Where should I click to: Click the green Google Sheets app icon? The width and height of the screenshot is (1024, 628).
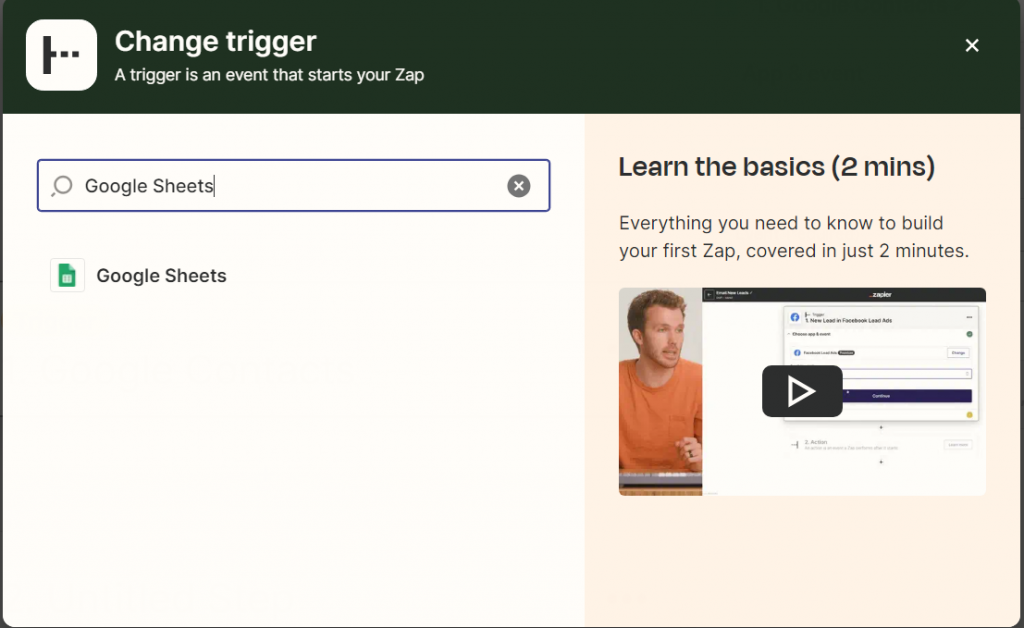(x=67, y=275)
